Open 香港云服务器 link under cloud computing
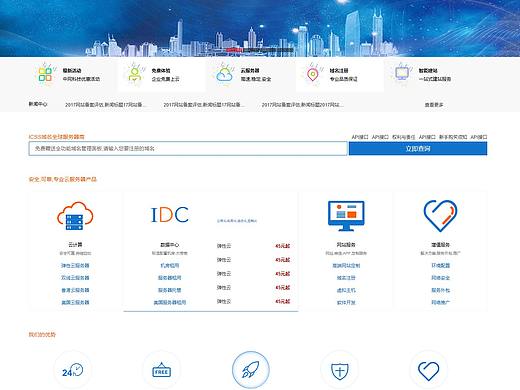Image resolution: width=520 pixels, height=390 pixels. click(75, 290)
